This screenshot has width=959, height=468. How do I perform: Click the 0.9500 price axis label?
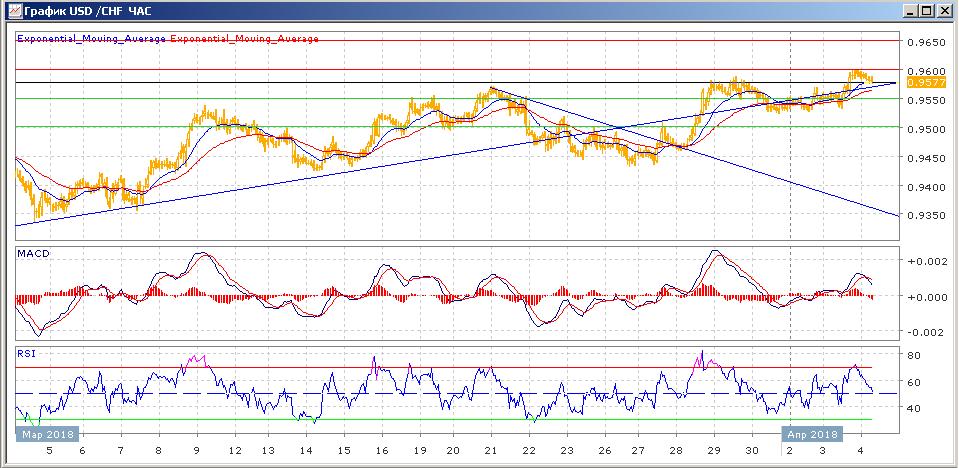click(x=925, y=129)
